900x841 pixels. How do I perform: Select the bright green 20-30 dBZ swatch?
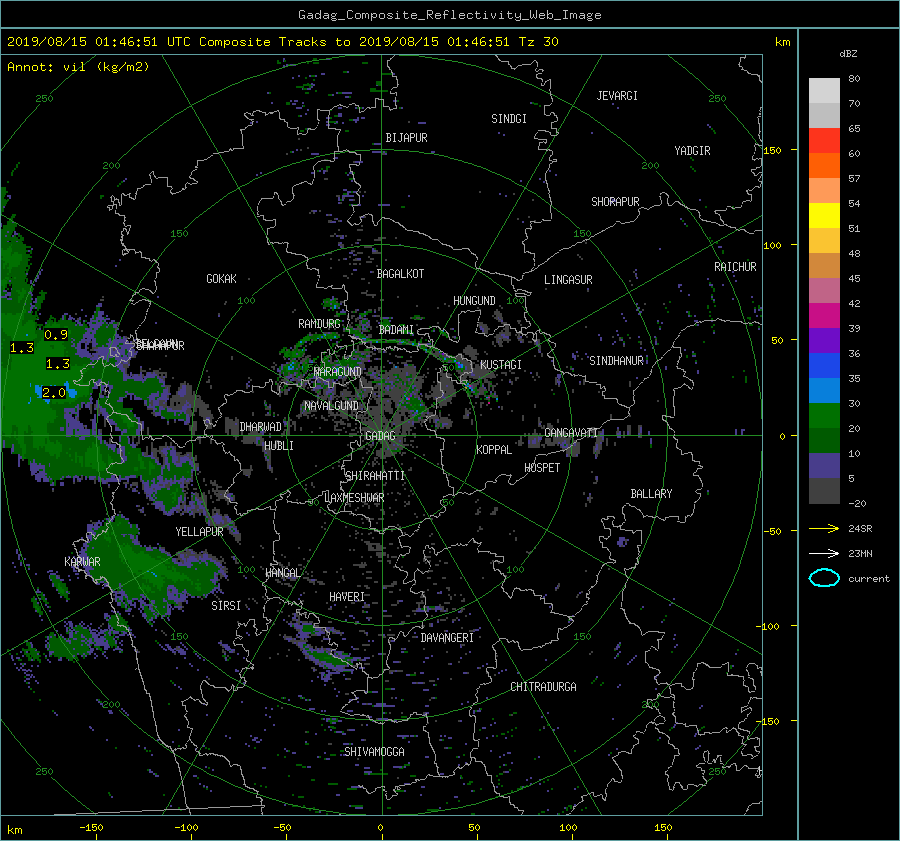tap(824, 415)
